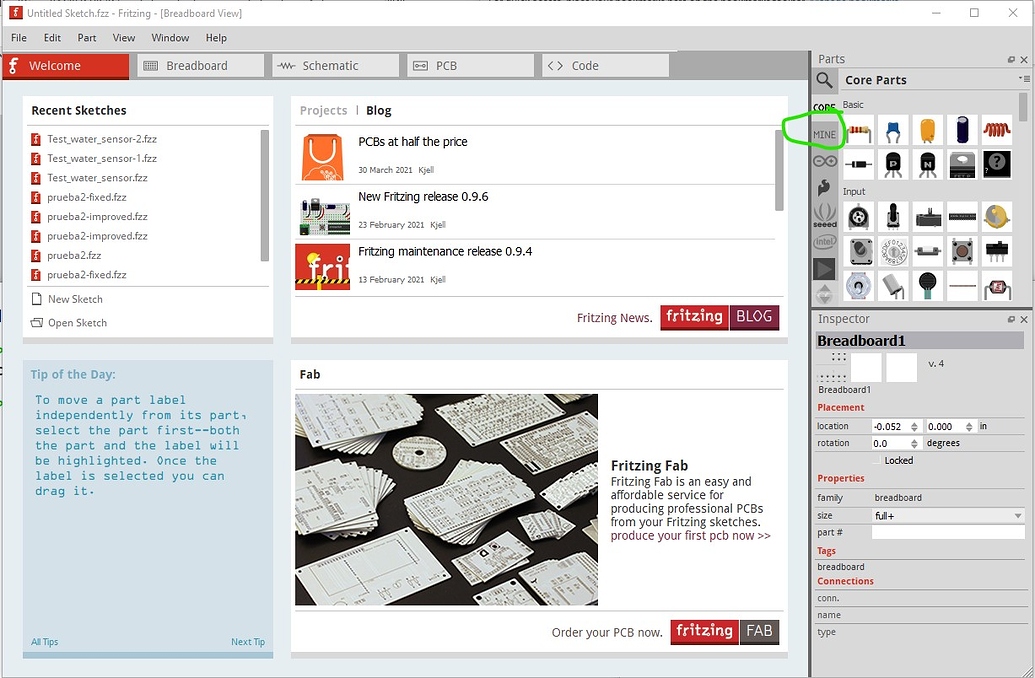1035x678 pixels.
Task: Open All Tips
Action: [x=44, y=642]
